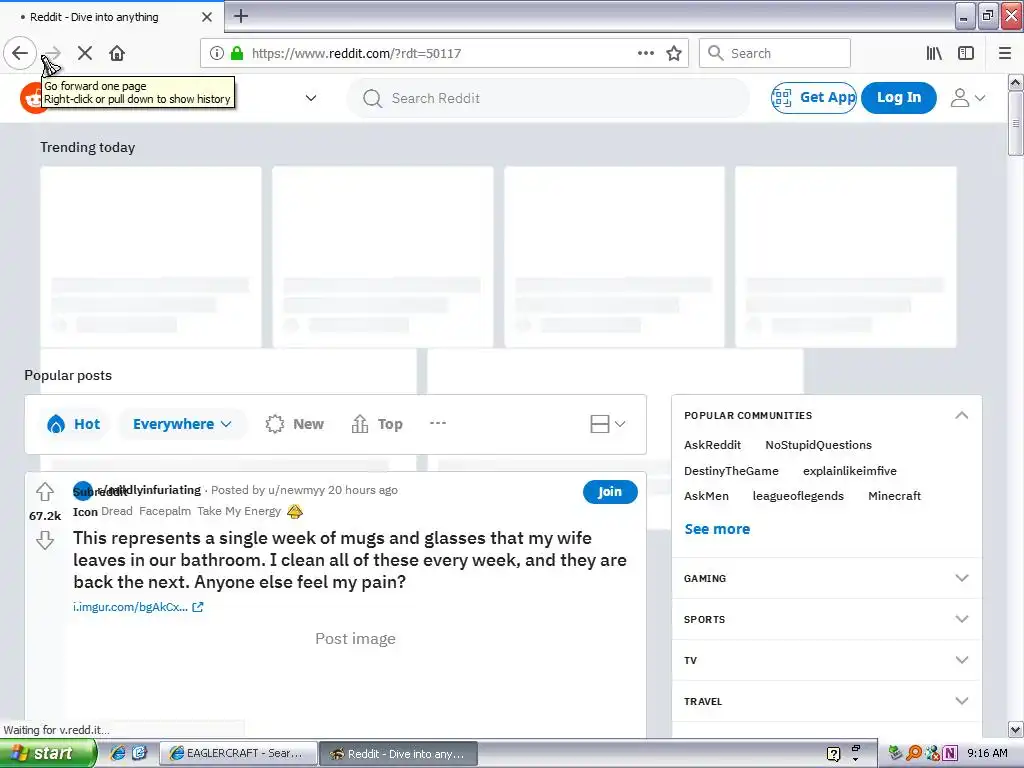Open the Everywhere location dropdown

click(182, 424)
